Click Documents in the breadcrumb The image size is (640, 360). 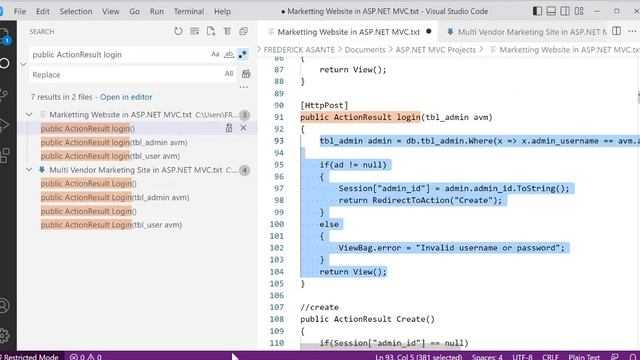365,50
